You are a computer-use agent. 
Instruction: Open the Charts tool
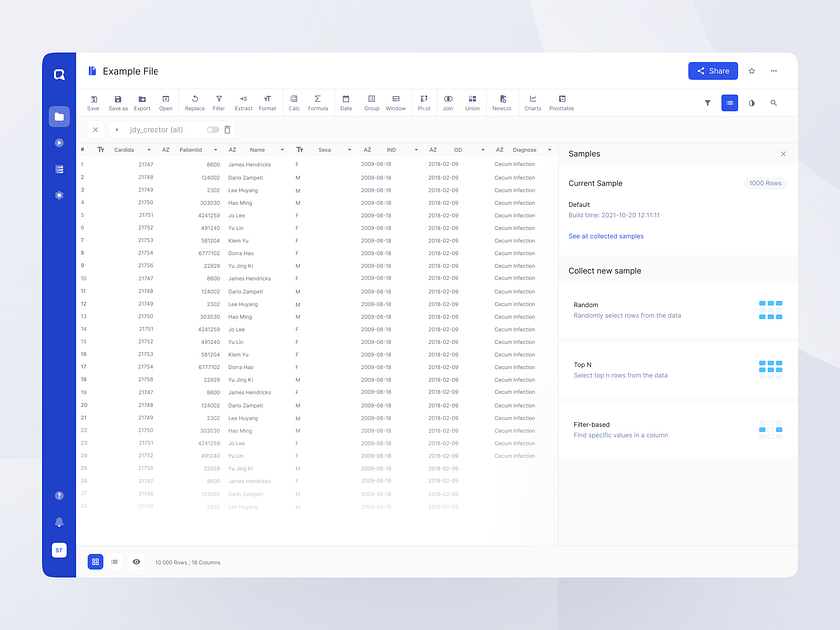click(531, 100)
